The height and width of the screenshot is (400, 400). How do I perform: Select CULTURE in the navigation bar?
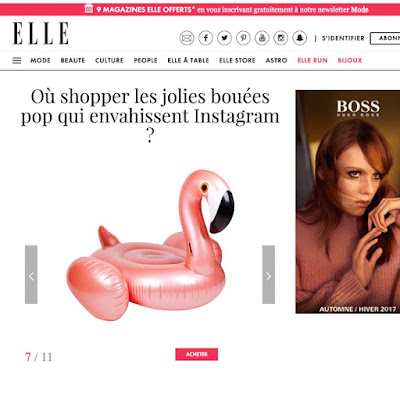[x=109, y=60]
